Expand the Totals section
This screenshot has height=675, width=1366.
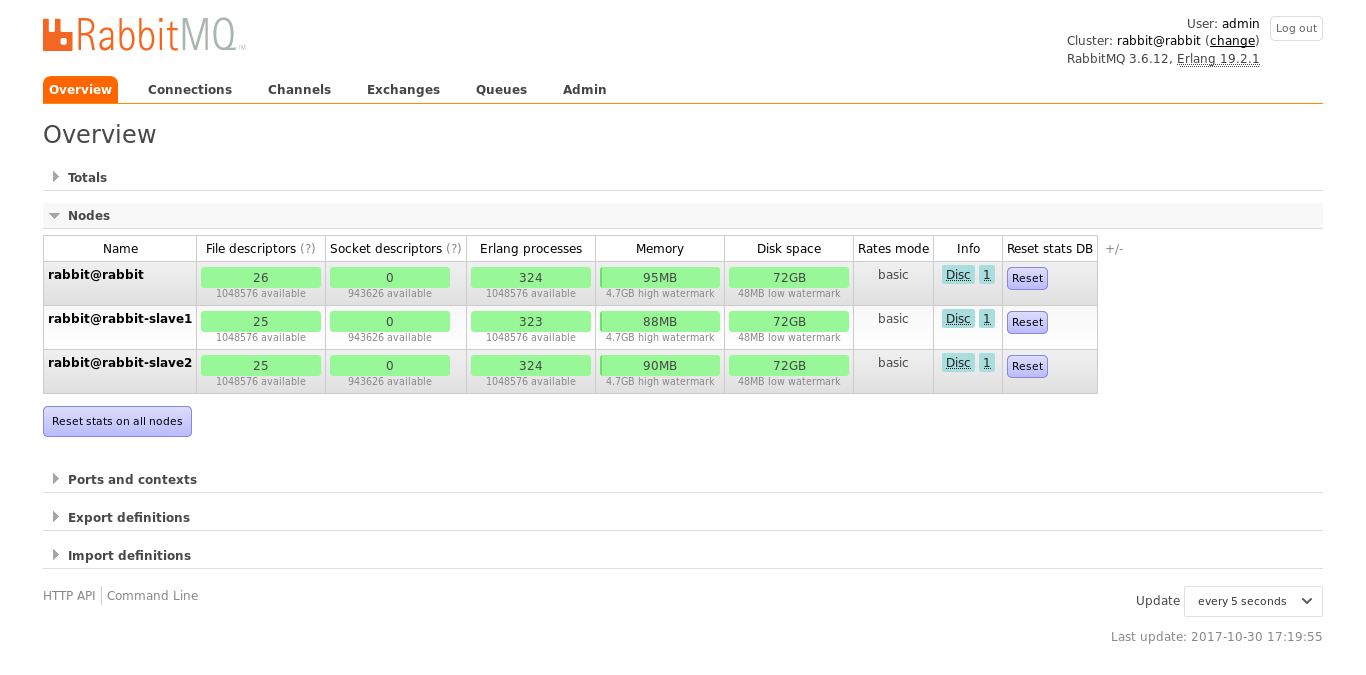click(87, 178)
